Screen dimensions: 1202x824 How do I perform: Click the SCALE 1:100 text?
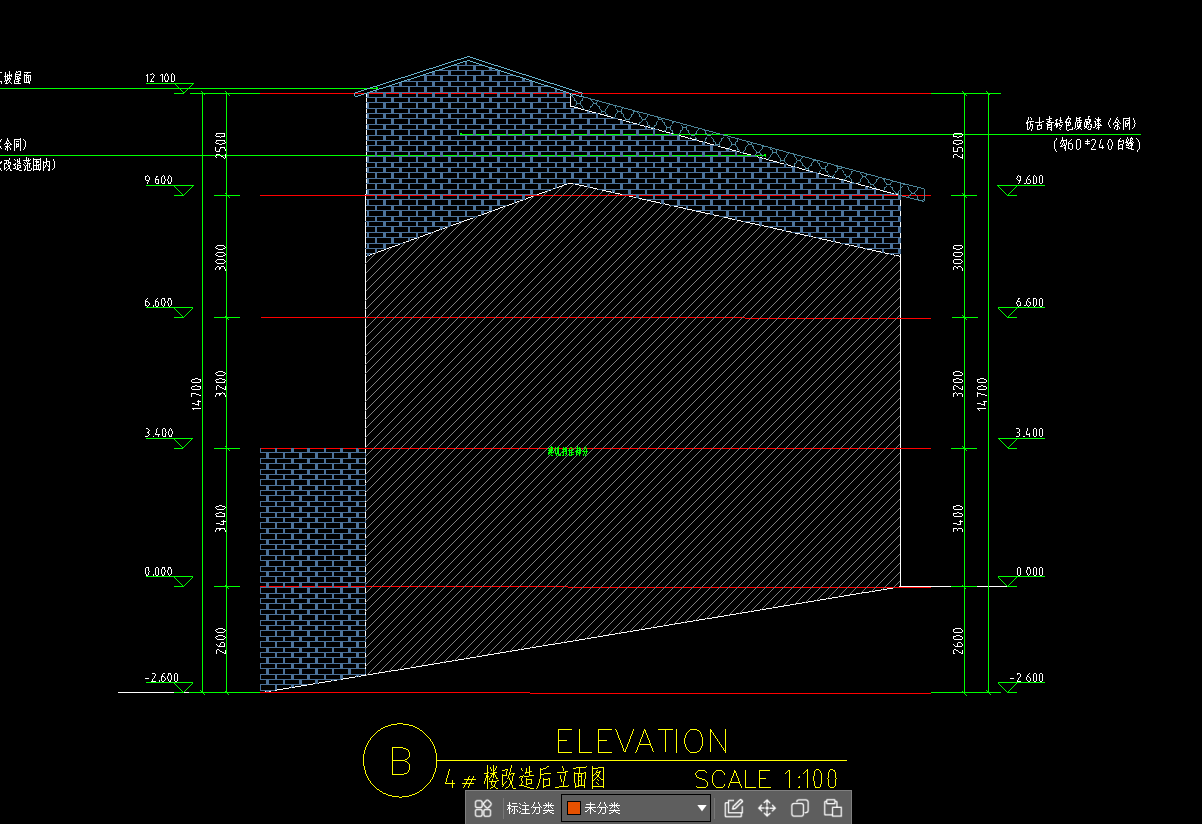pos(766,779)
